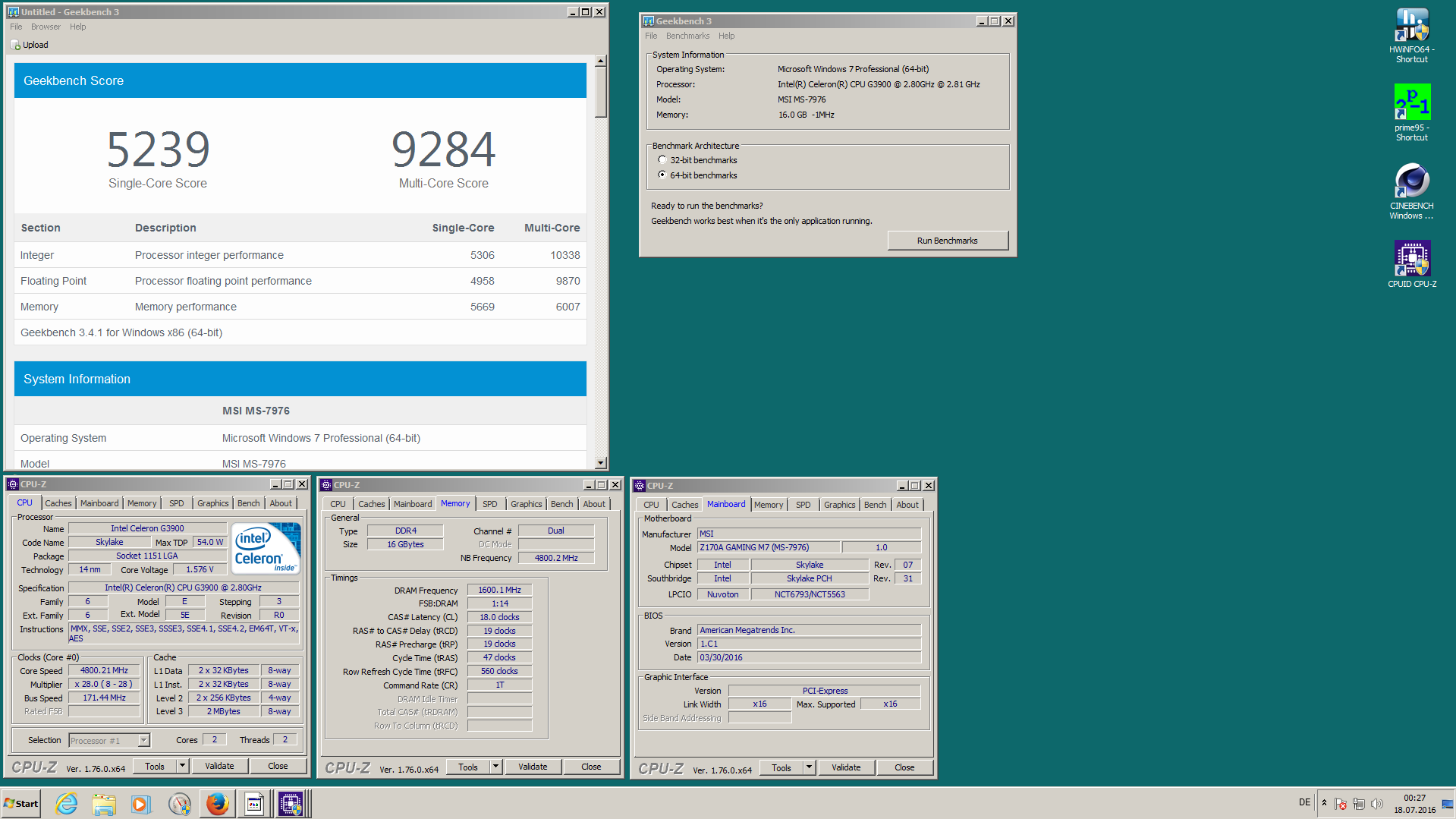Click Close button in right CPU-Z

coord(904,767)
